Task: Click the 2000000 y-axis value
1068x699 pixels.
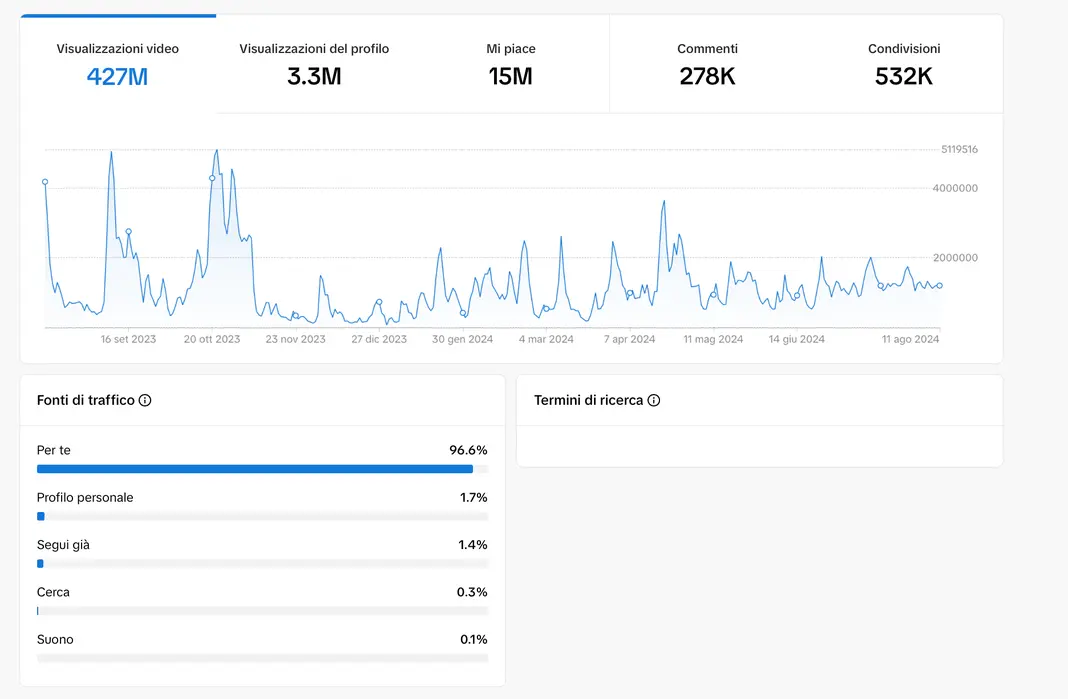Action: coord(955,258)
